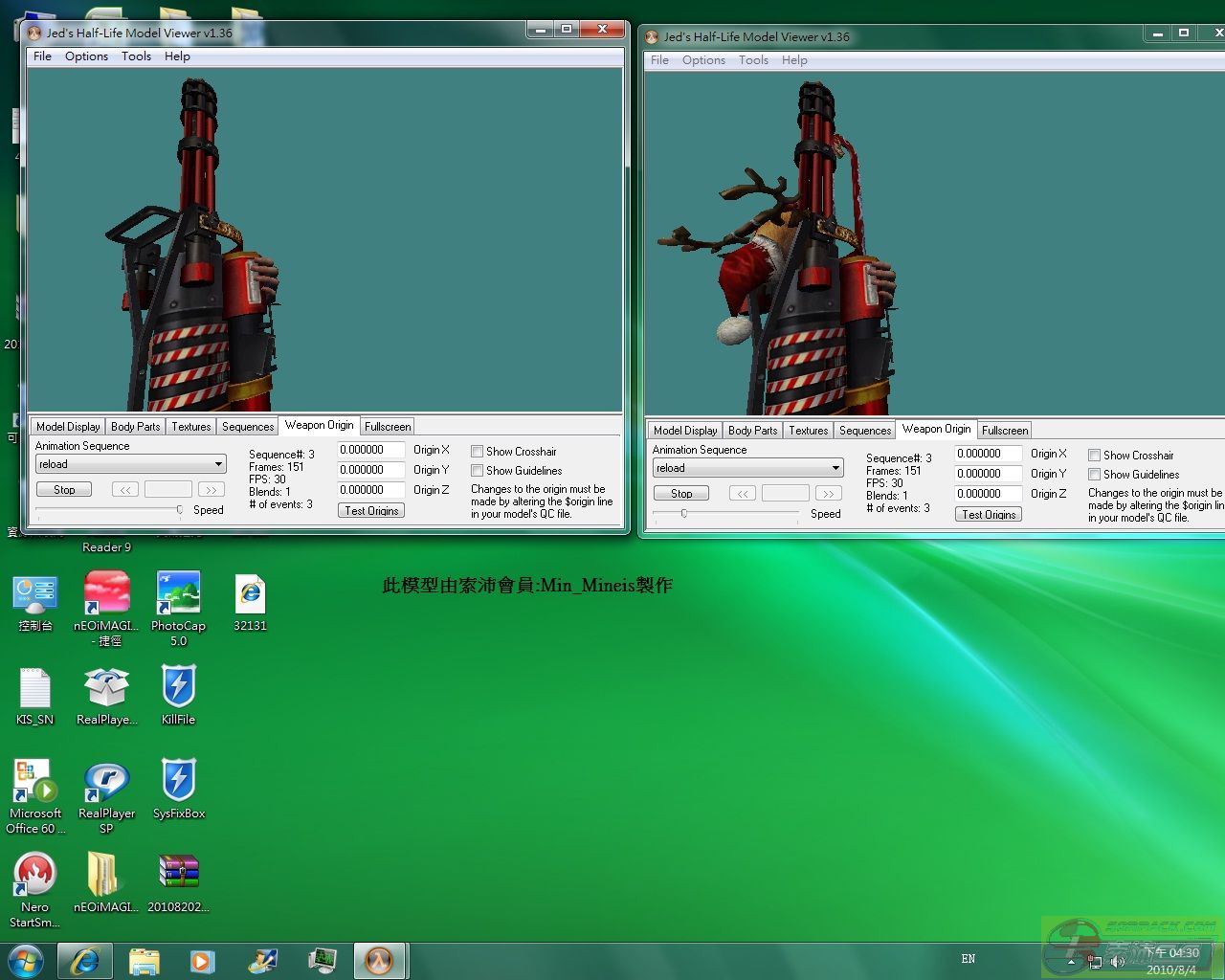Click the Half-Life Model Viewer taskbar icon
This screenshot has height=980, width=1225.
tap(379, 960)
